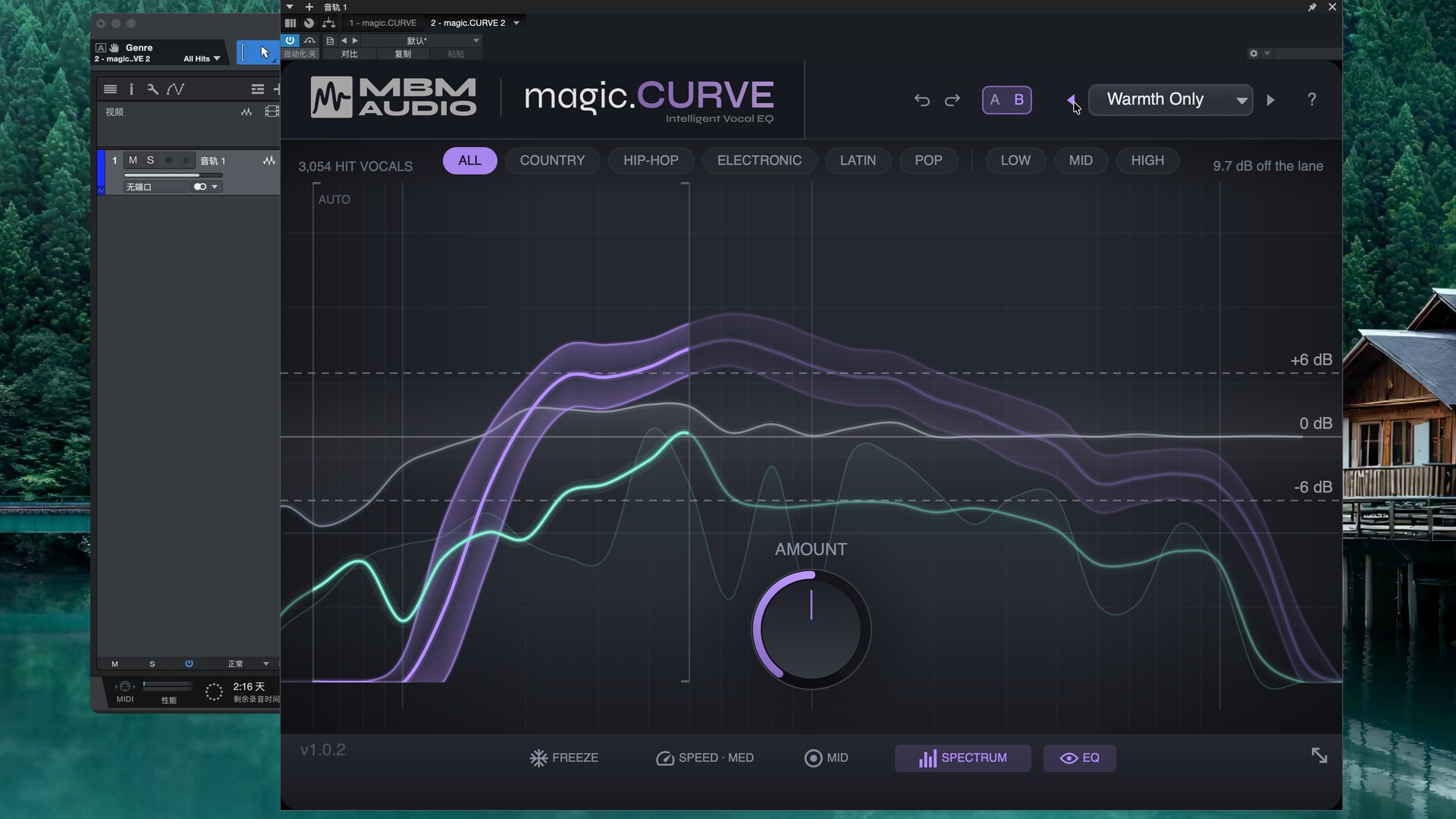
Task: Solo track 音轨 1 with the S button
Action: 150,160
